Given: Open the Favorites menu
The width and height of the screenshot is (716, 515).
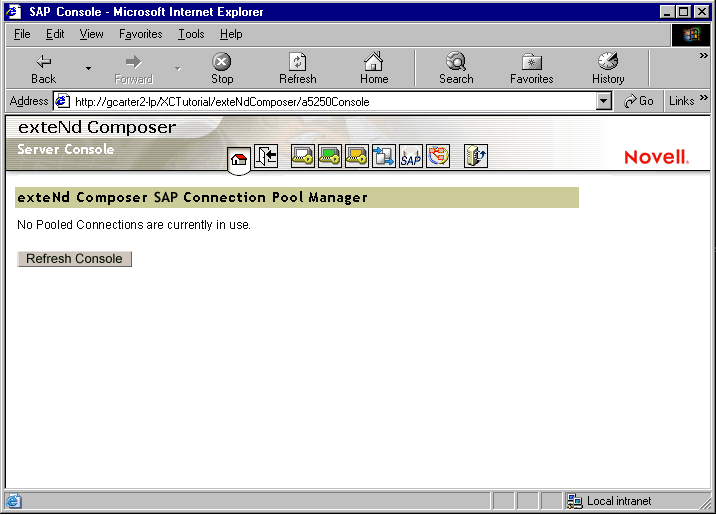Looking at the screenshot, I should click(141, 34).
